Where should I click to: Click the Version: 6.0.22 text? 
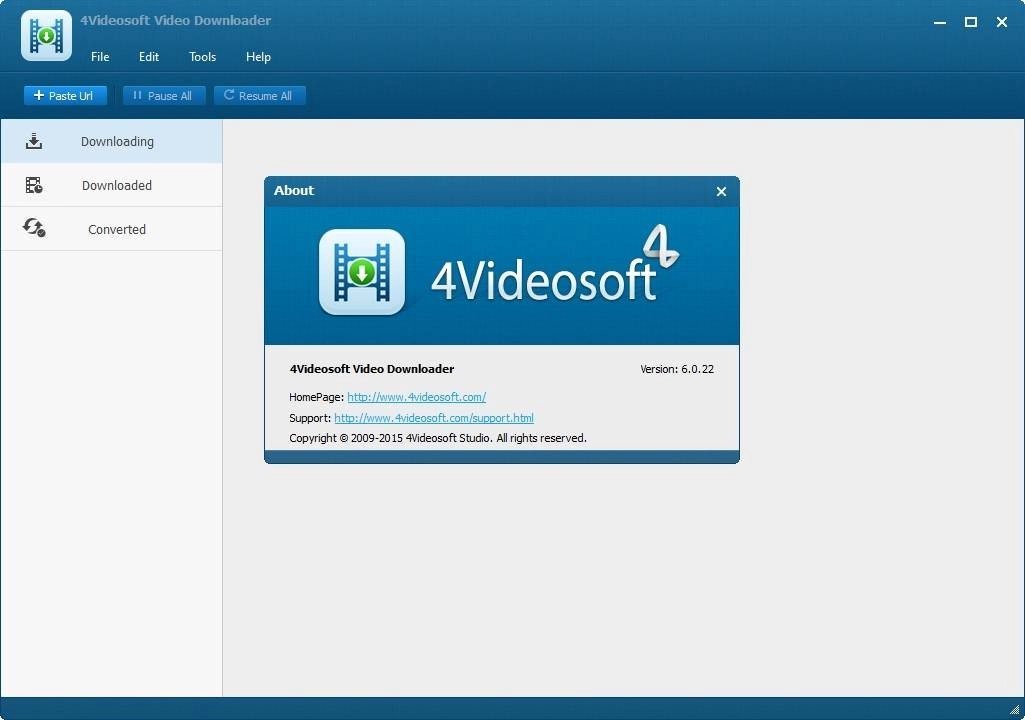[677, 369]
